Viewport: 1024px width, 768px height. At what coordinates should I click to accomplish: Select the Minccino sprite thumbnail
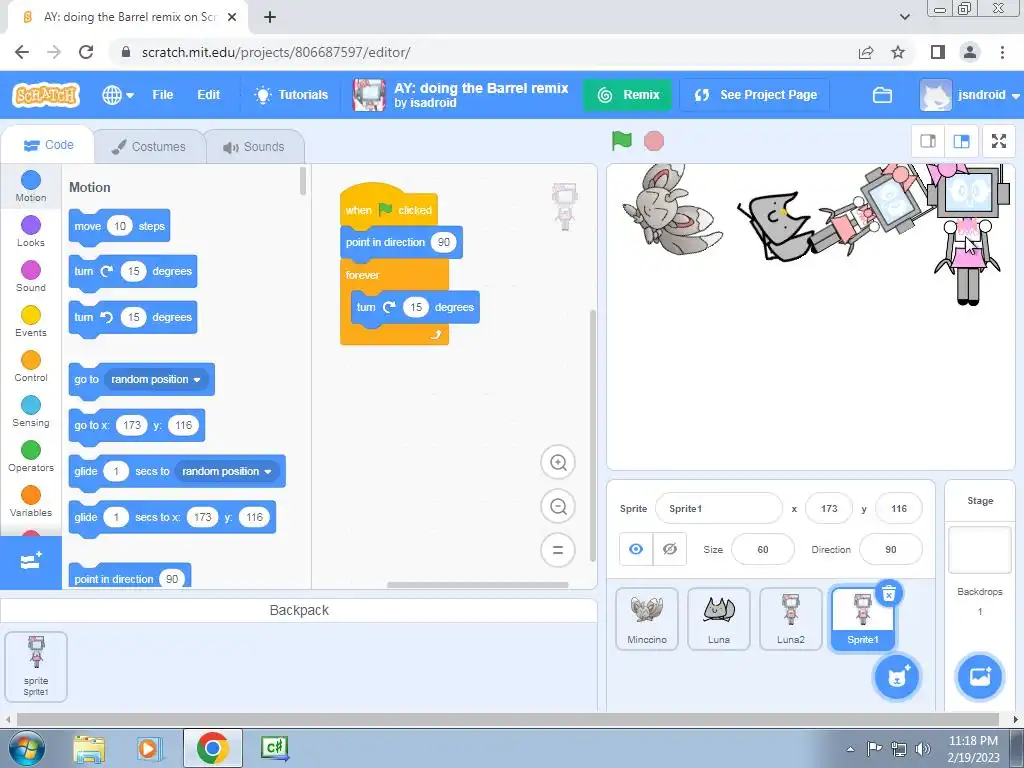click(647, 618)
